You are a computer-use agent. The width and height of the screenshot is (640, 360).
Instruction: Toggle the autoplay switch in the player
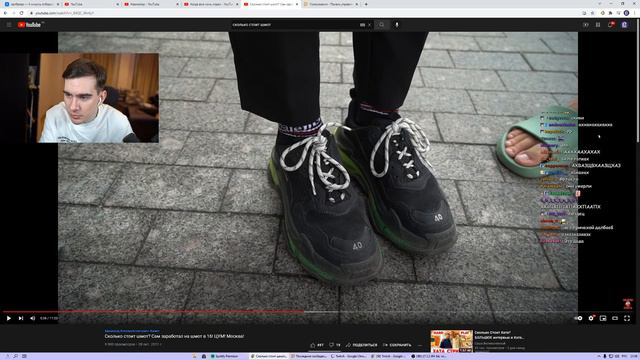click(578, 318)
